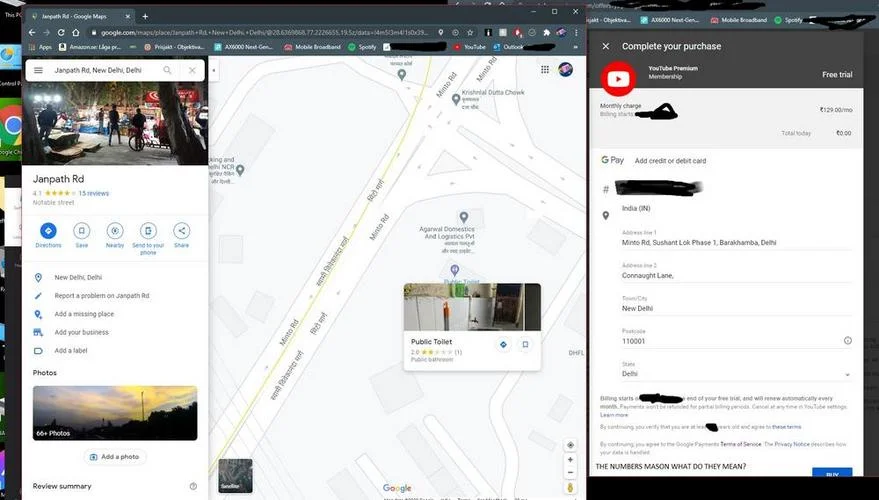Screen dimensions: 879x500
Task: Open the AX6000 Next-Gen bookmark in Maps window
Action: 244,47
